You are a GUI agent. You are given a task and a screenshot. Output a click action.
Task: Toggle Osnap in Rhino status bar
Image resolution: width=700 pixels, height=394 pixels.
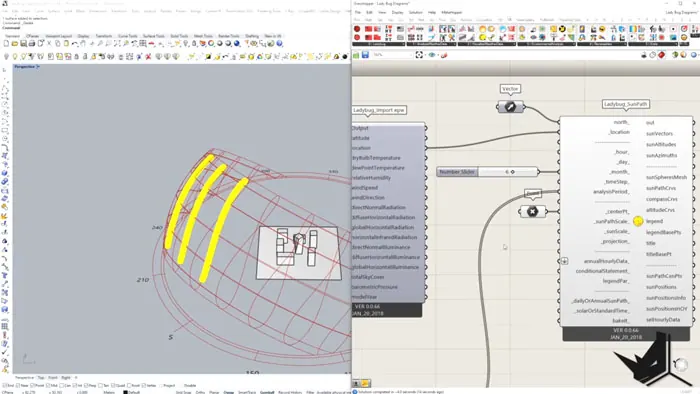pyautogui.click(x=229, y=392)
